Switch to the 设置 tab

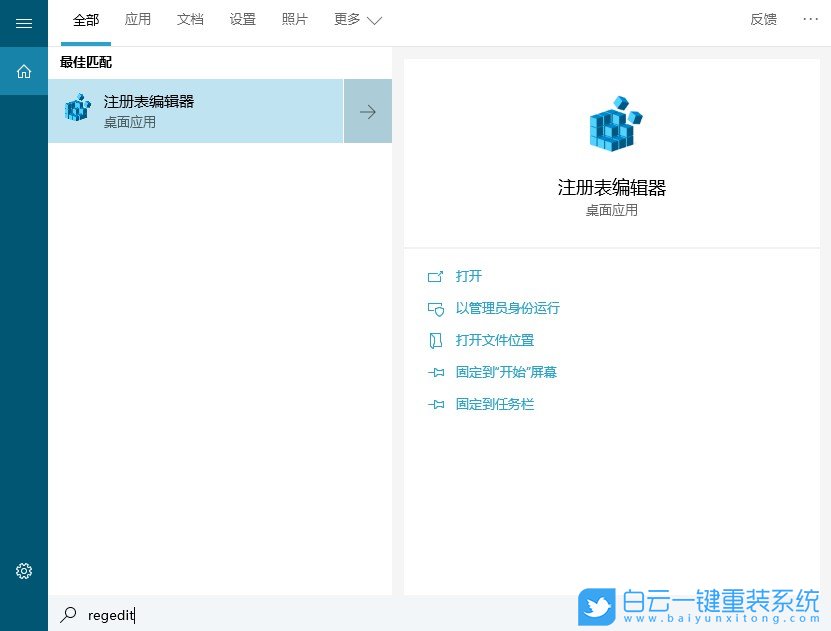tap(242, 19)
